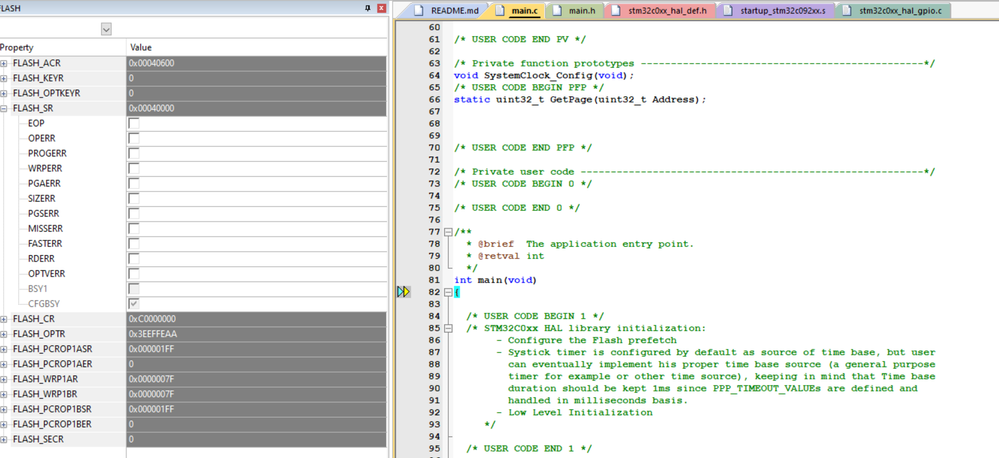
Task: Expand the FLASH_PCROP1BER register
Action: [x=4, y=424]
